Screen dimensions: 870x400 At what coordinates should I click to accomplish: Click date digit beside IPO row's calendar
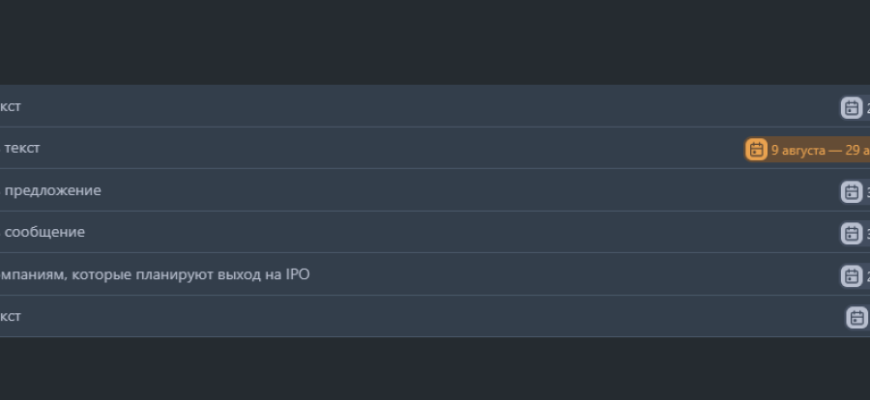(x=867, y=276)
